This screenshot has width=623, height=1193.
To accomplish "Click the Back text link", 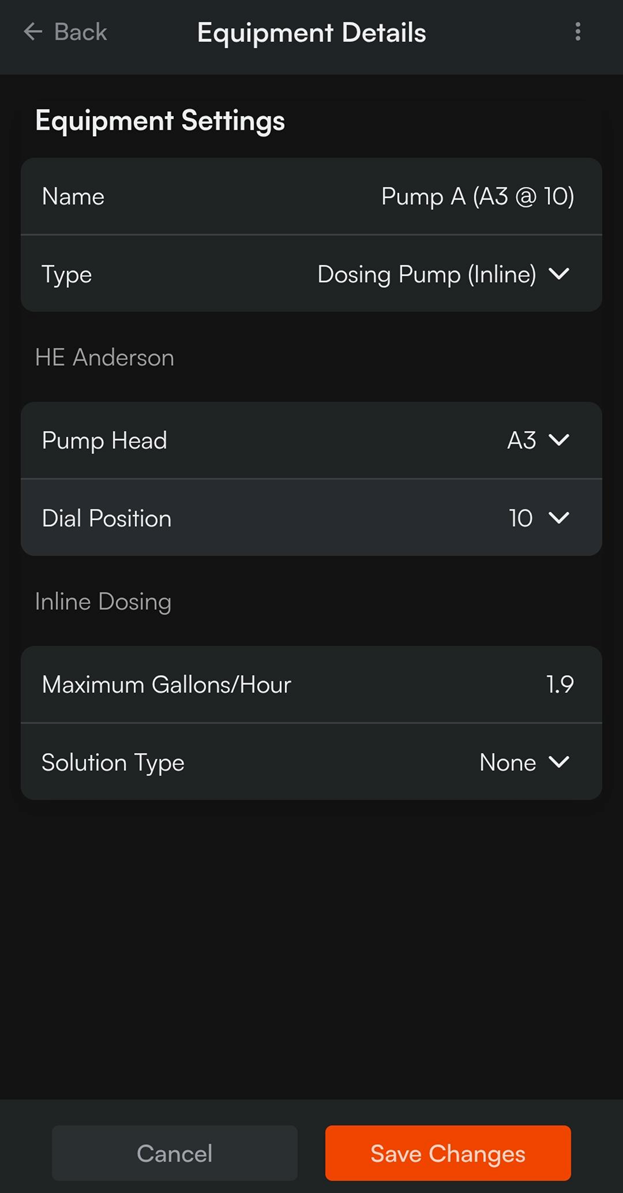I will [x=80, y=32].
